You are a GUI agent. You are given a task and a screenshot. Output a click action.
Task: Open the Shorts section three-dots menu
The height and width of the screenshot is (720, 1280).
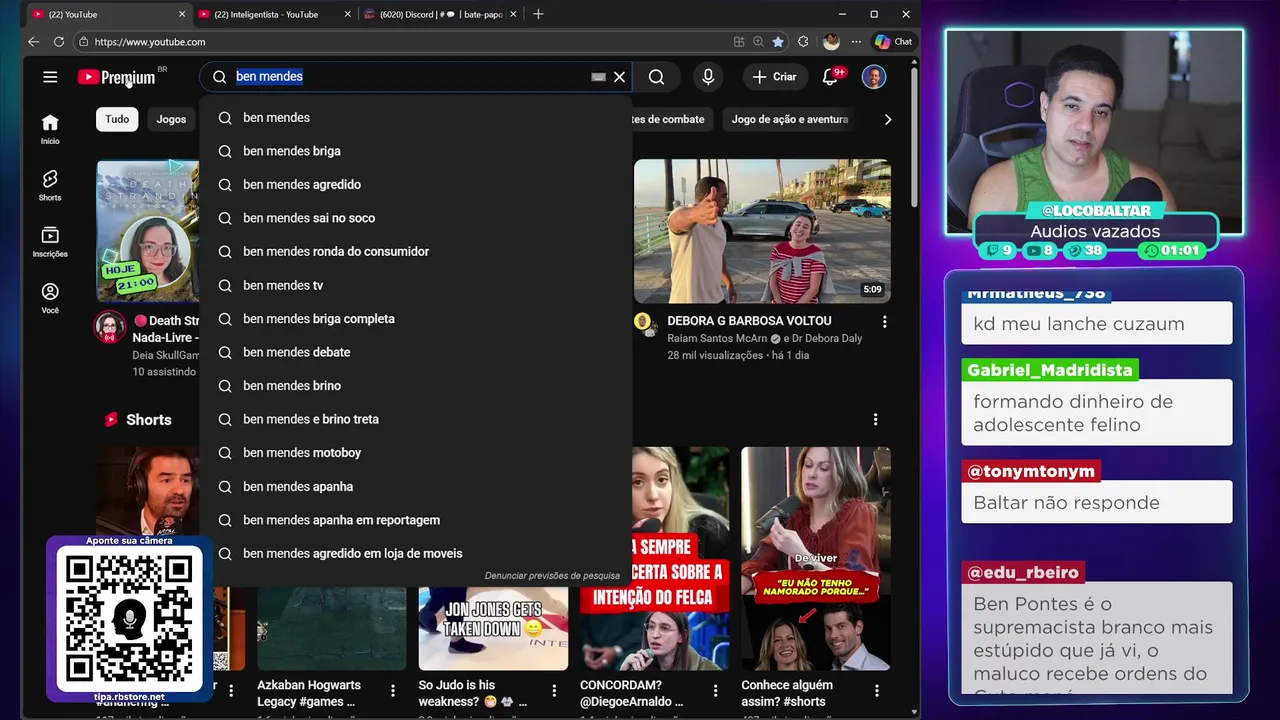[875, 420]
